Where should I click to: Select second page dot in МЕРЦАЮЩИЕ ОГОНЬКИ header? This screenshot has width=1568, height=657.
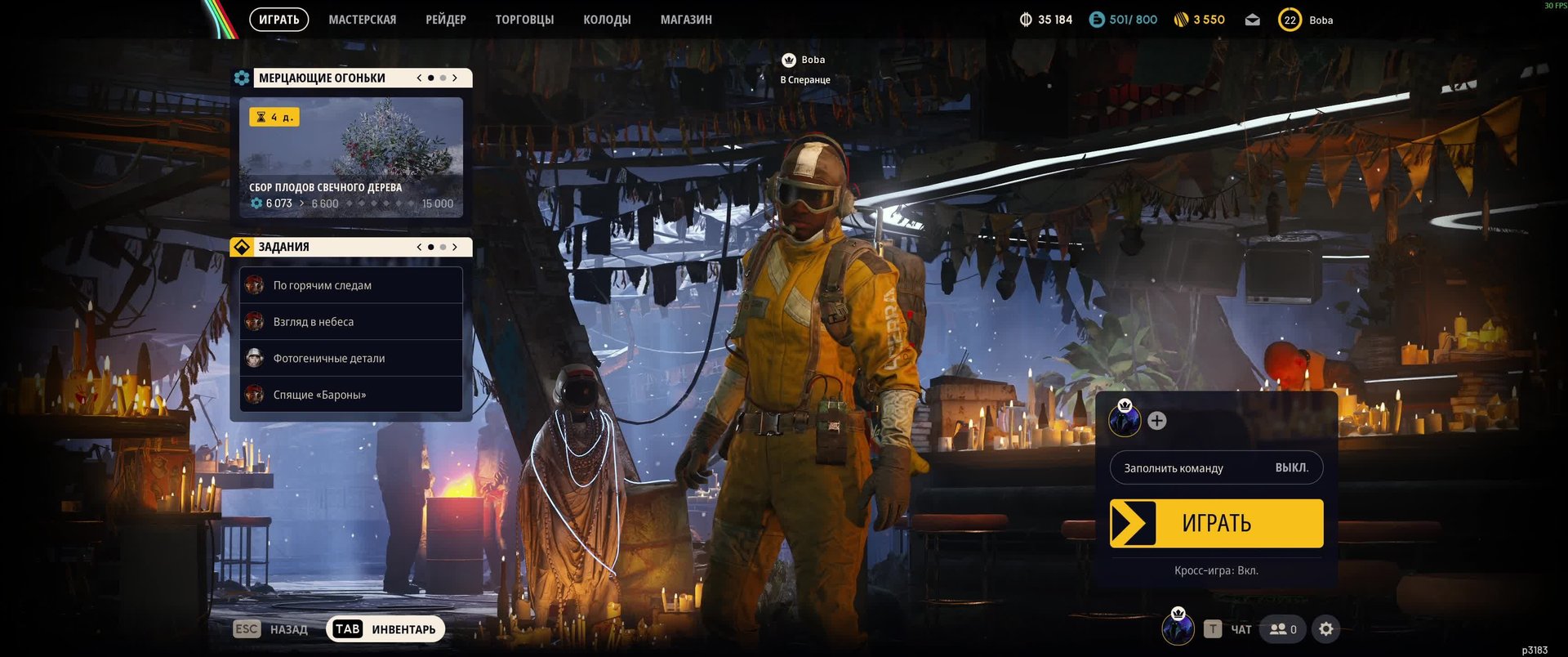pos(443,78)
